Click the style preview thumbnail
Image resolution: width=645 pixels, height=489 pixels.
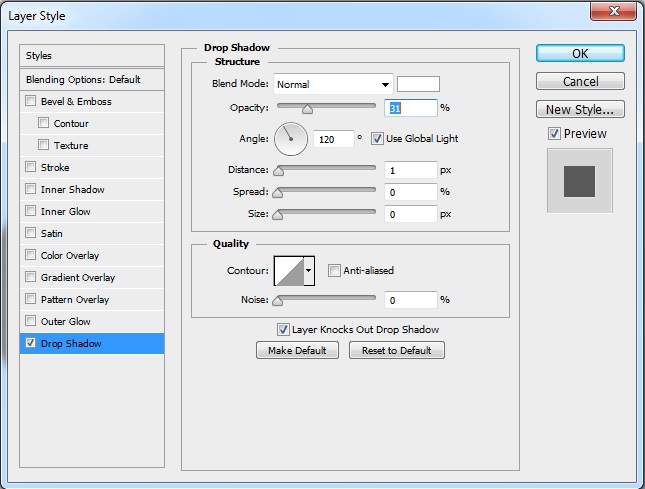[x=580, y=181]
